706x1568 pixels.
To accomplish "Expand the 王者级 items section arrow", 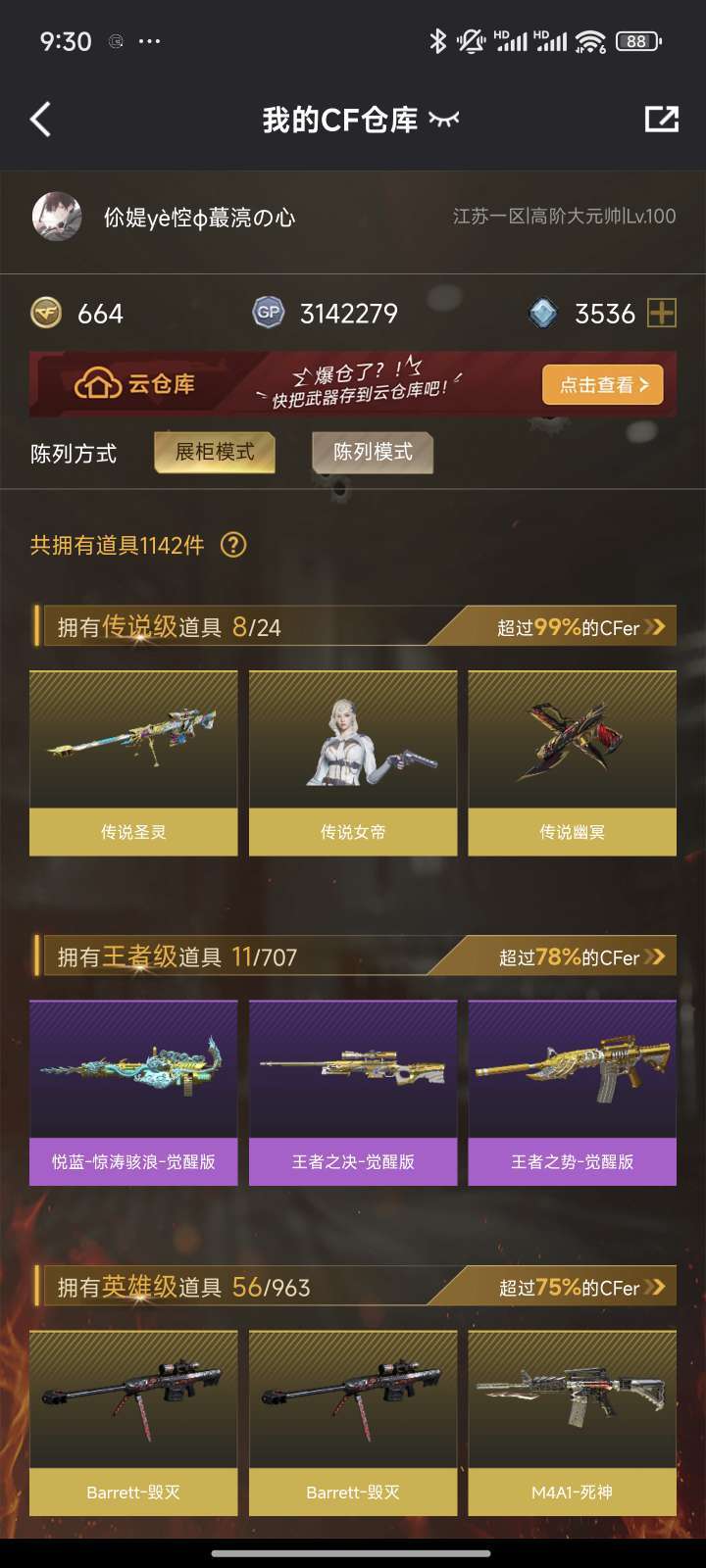I will [656, 956].
